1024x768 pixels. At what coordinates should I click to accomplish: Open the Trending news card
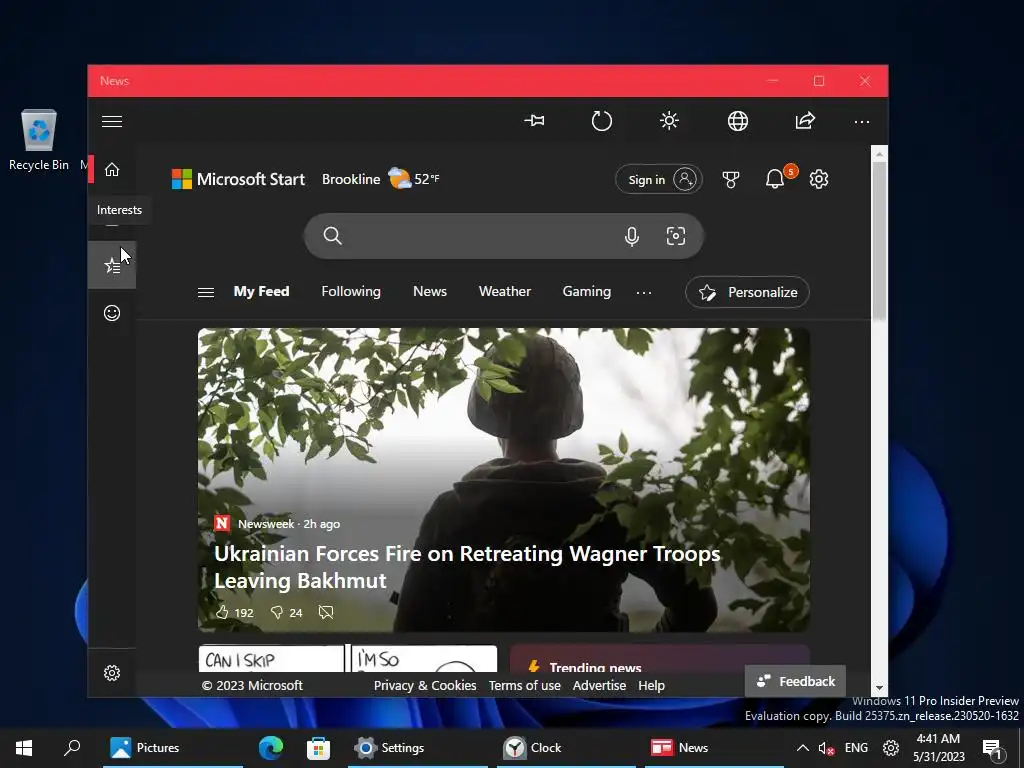(x=660, y=658)
